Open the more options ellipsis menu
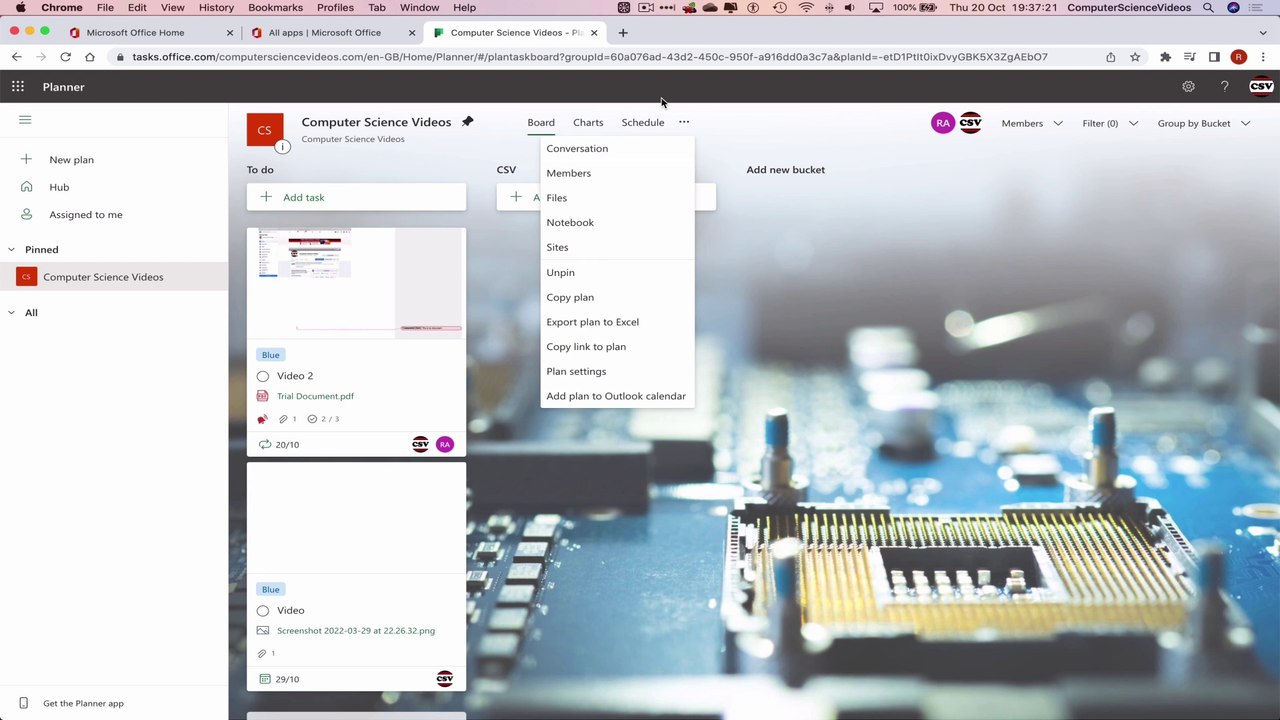Image resolution: width=1280 pixels, height=720 pixels. click(684, 122)
